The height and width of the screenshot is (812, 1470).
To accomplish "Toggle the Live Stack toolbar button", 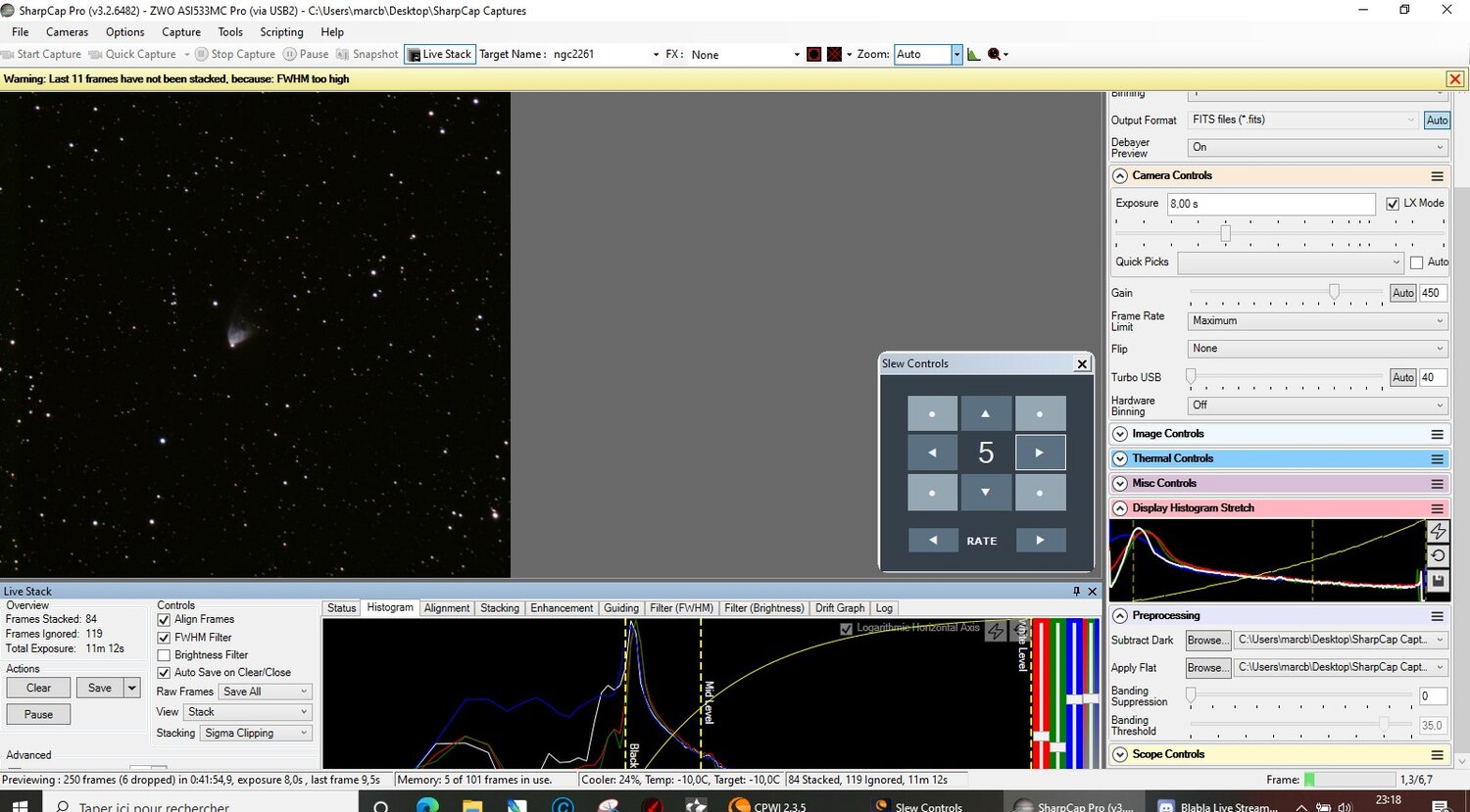I will tap(440, 54).
